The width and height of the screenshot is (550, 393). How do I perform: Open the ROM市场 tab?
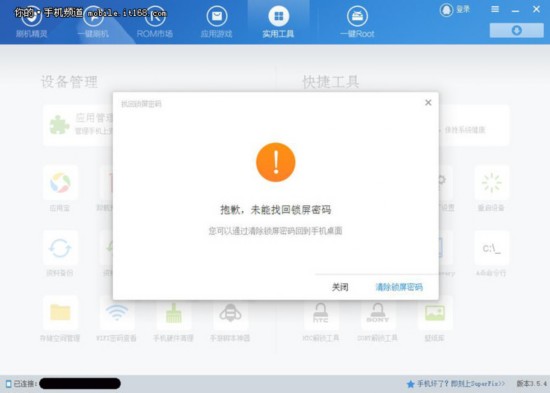[x=155, y=22]
